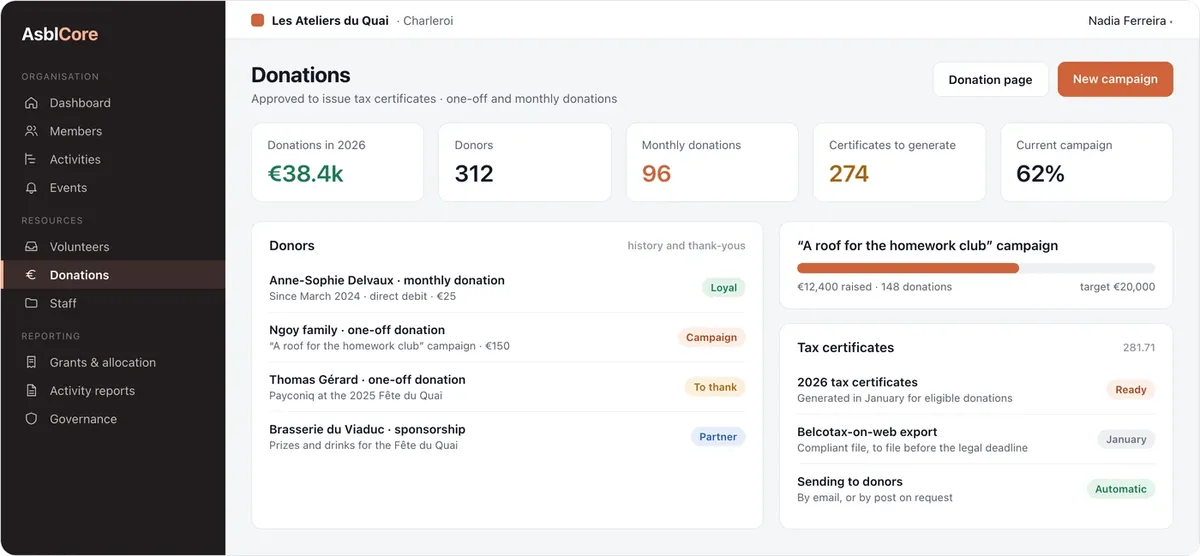
Task: Click the campaign progress bar
Action: coord(976,268)
